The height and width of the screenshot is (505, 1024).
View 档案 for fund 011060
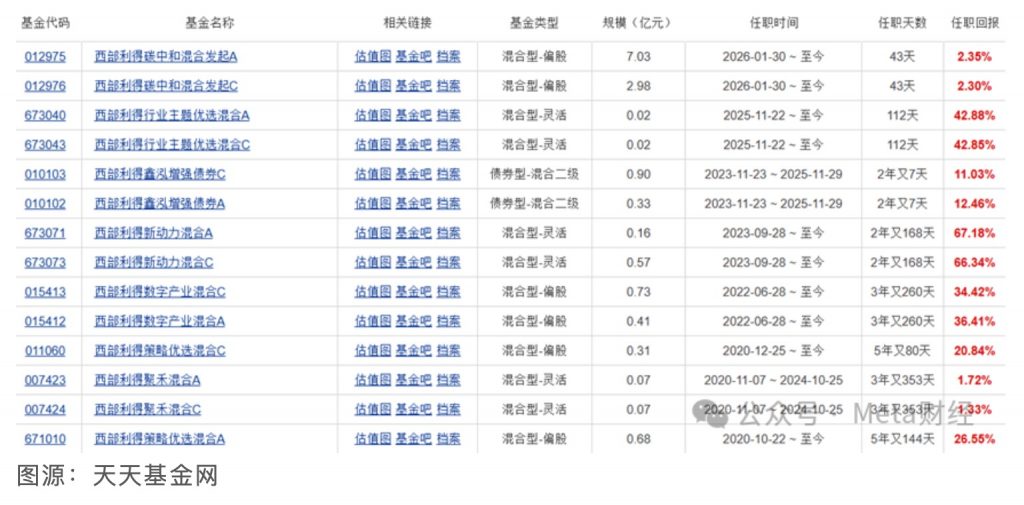click(x=448, y=351)
